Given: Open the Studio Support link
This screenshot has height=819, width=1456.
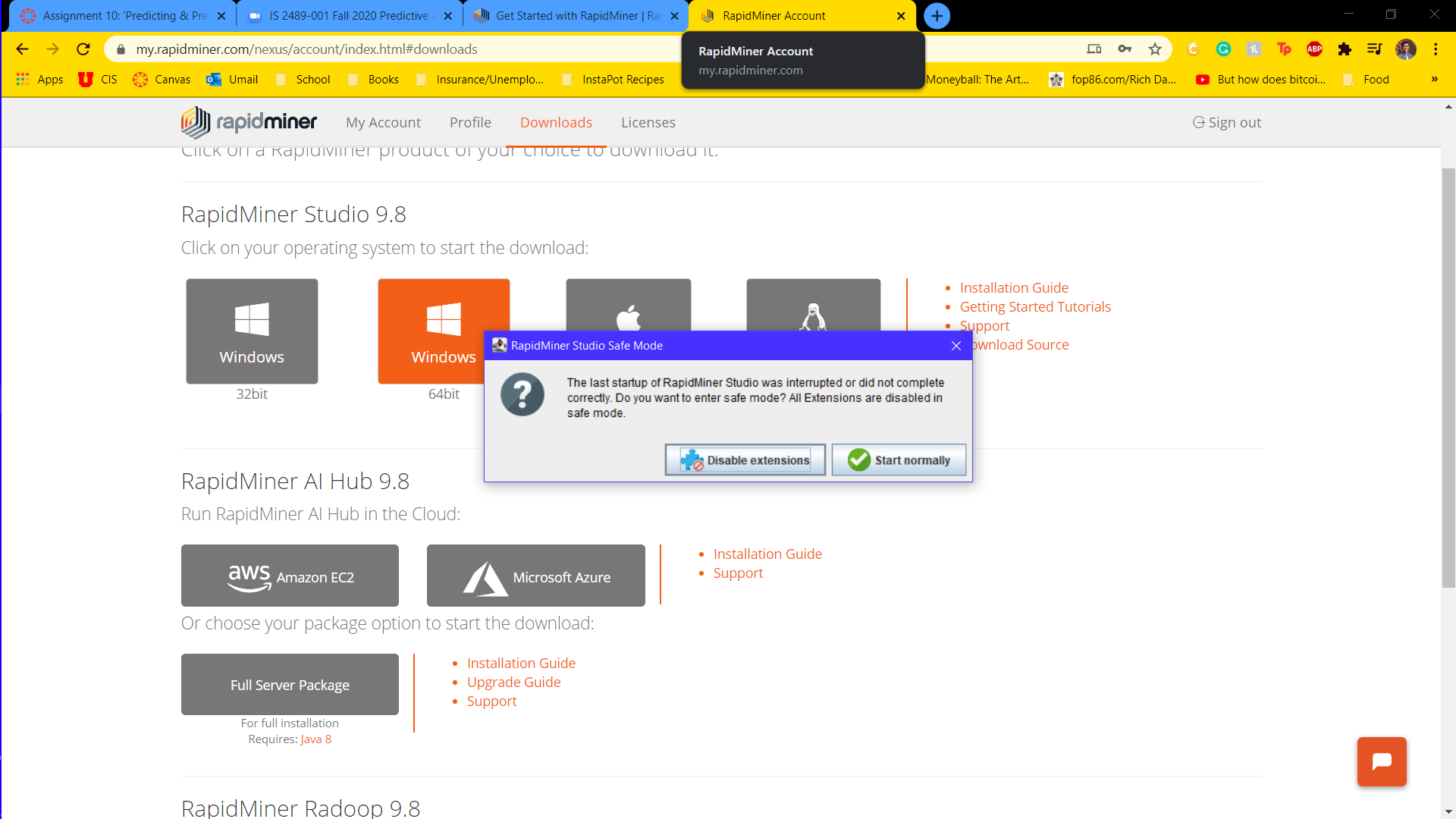Looking at the screenshot, I should point(984,326).
